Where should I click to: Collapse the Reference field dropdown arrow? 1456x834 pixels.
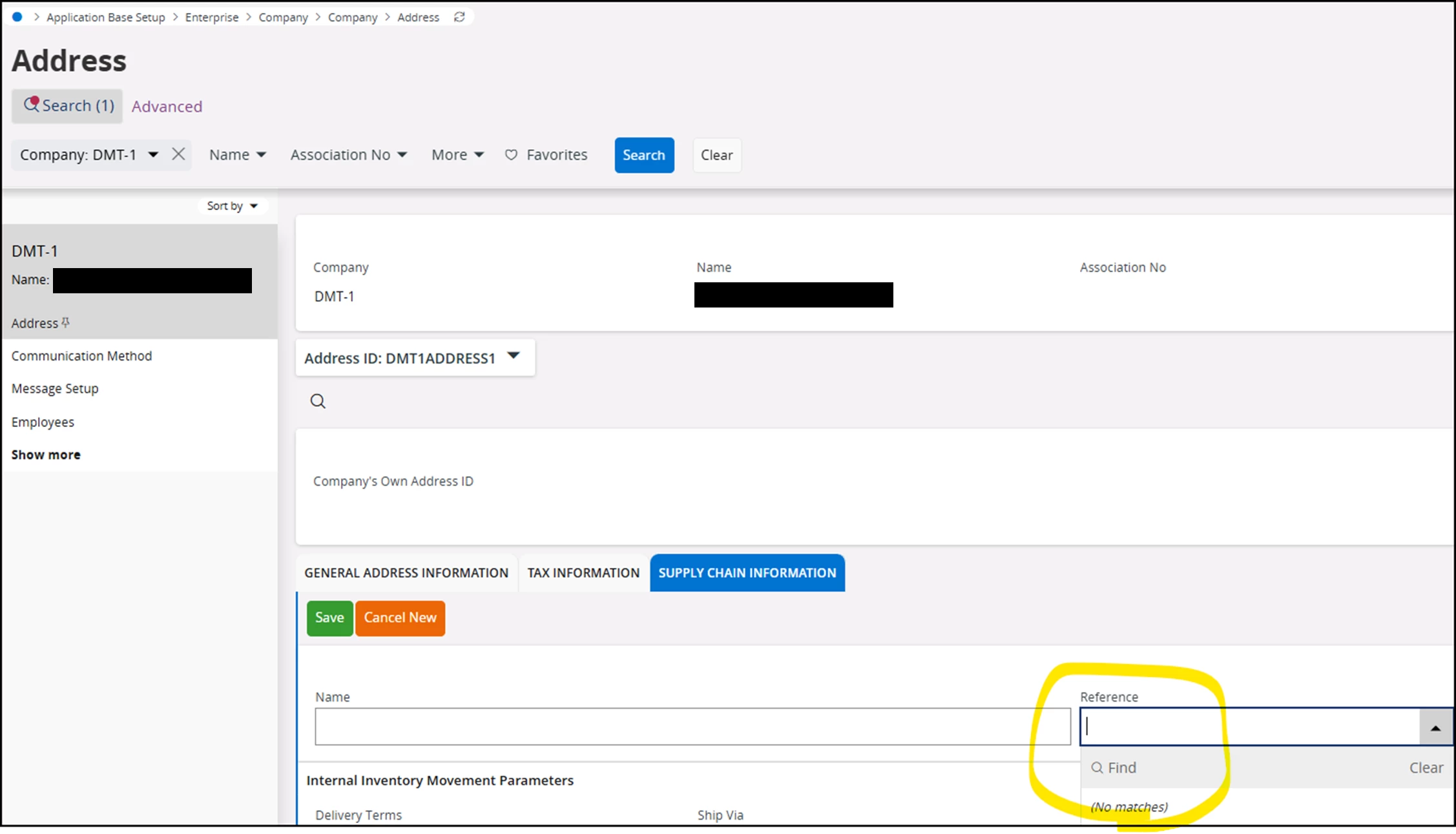click(x=1435, y=727)
